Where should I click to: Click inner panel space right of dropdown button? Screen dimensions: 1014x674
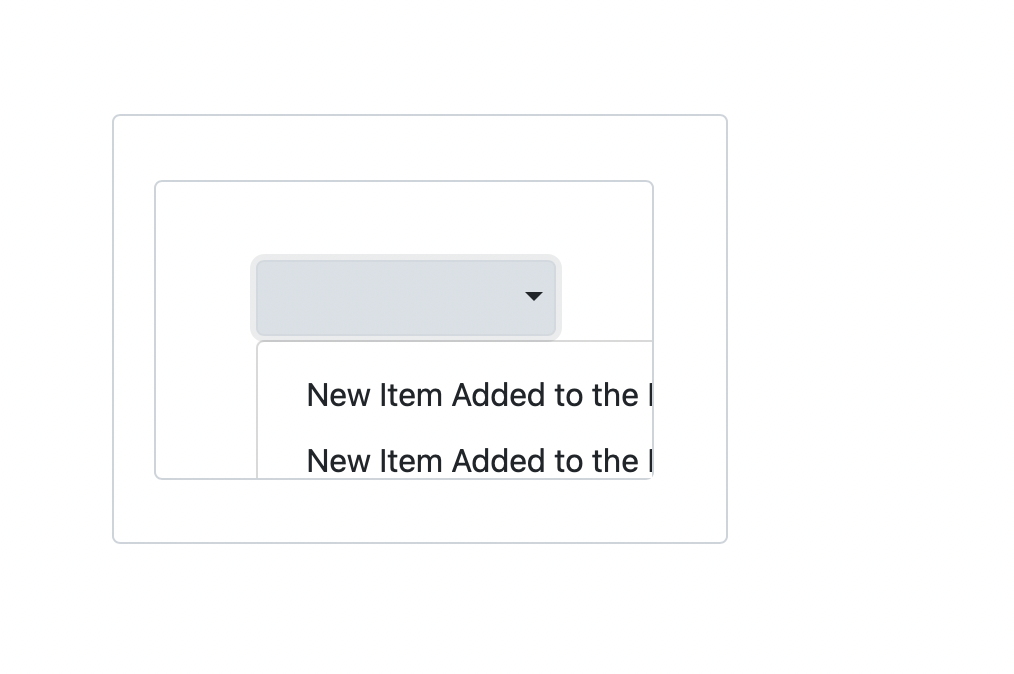point(605,298)
